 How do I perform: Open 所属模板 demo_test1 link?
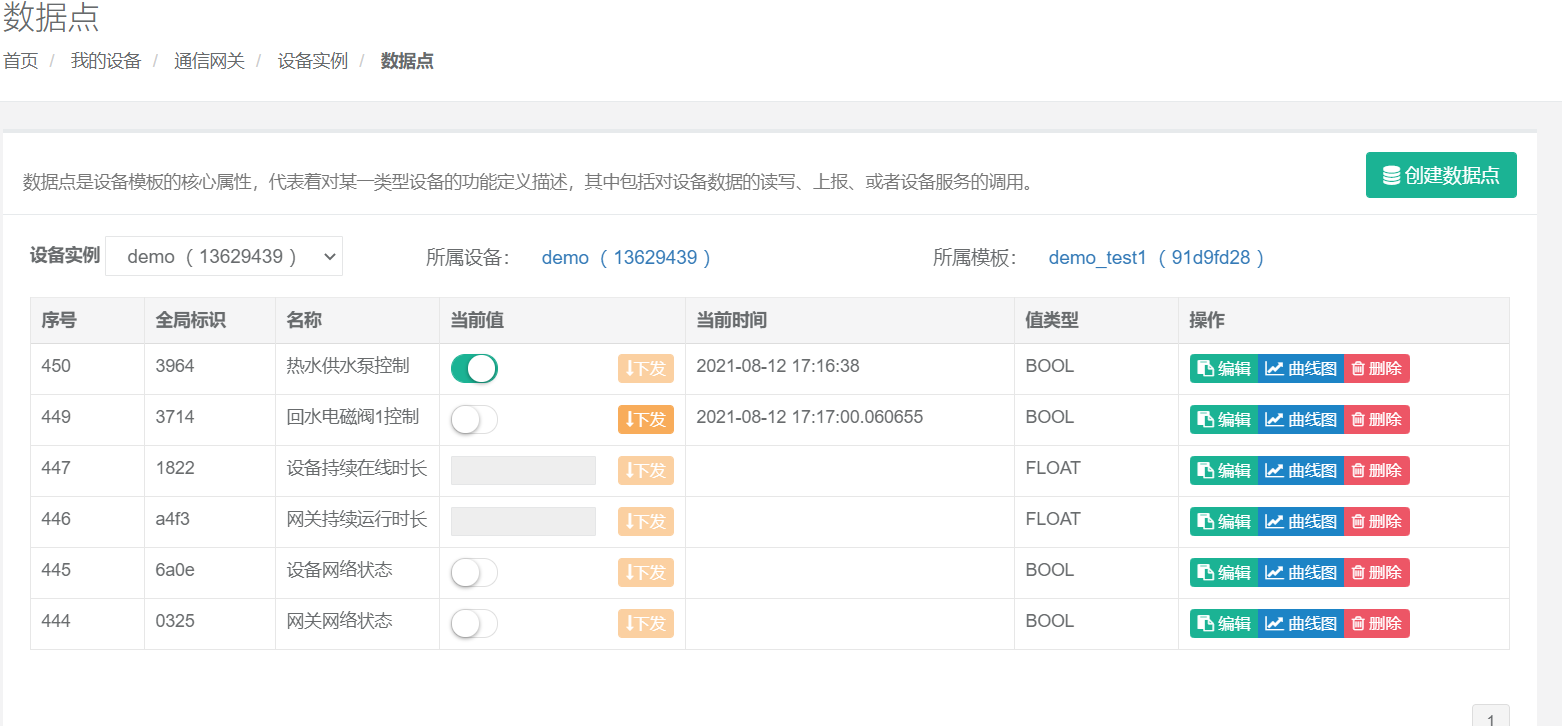[1156, 258]
